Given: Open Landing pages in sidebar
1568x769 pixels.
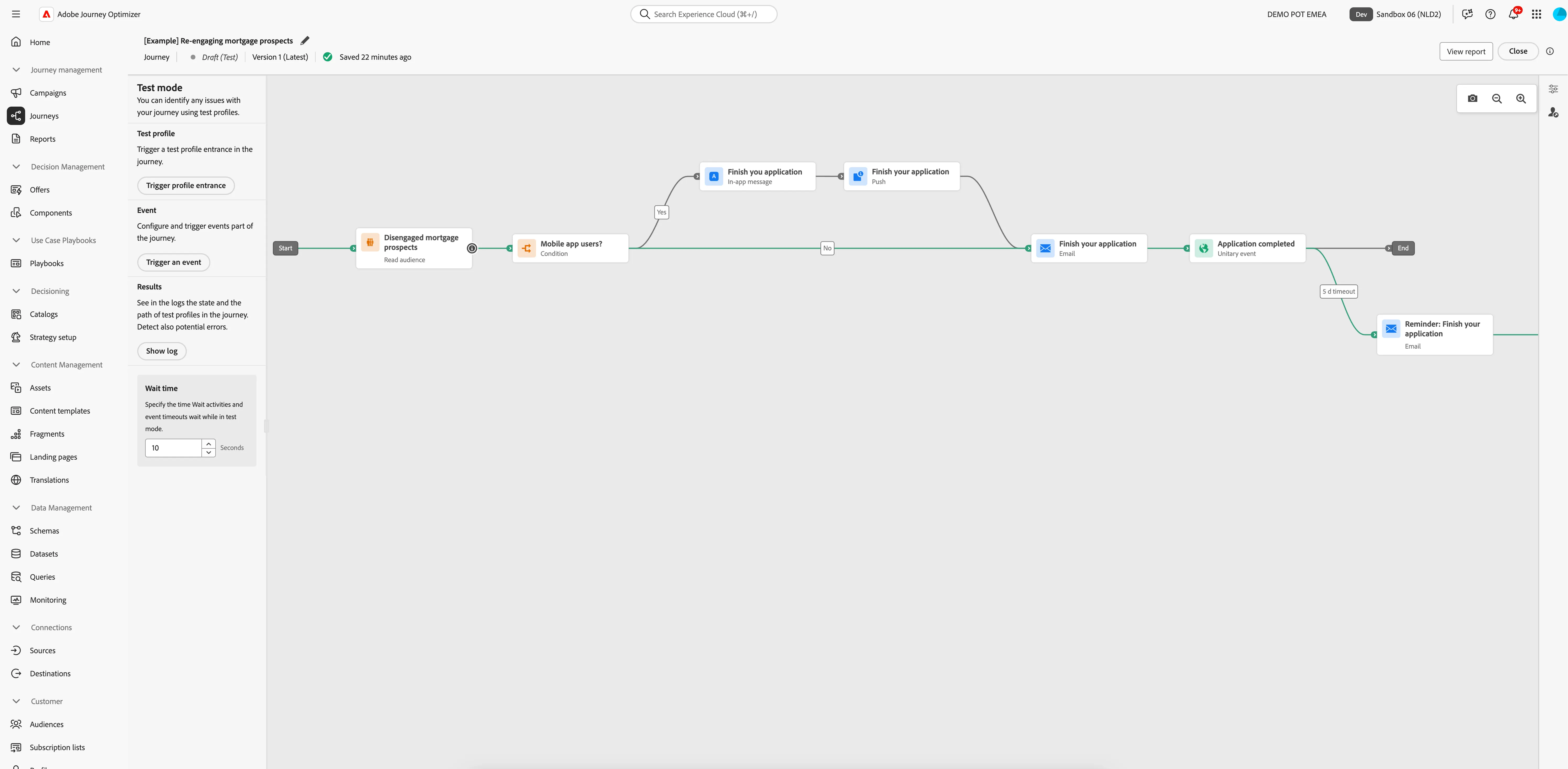Looking at the screenshot, I should [53, 457].
